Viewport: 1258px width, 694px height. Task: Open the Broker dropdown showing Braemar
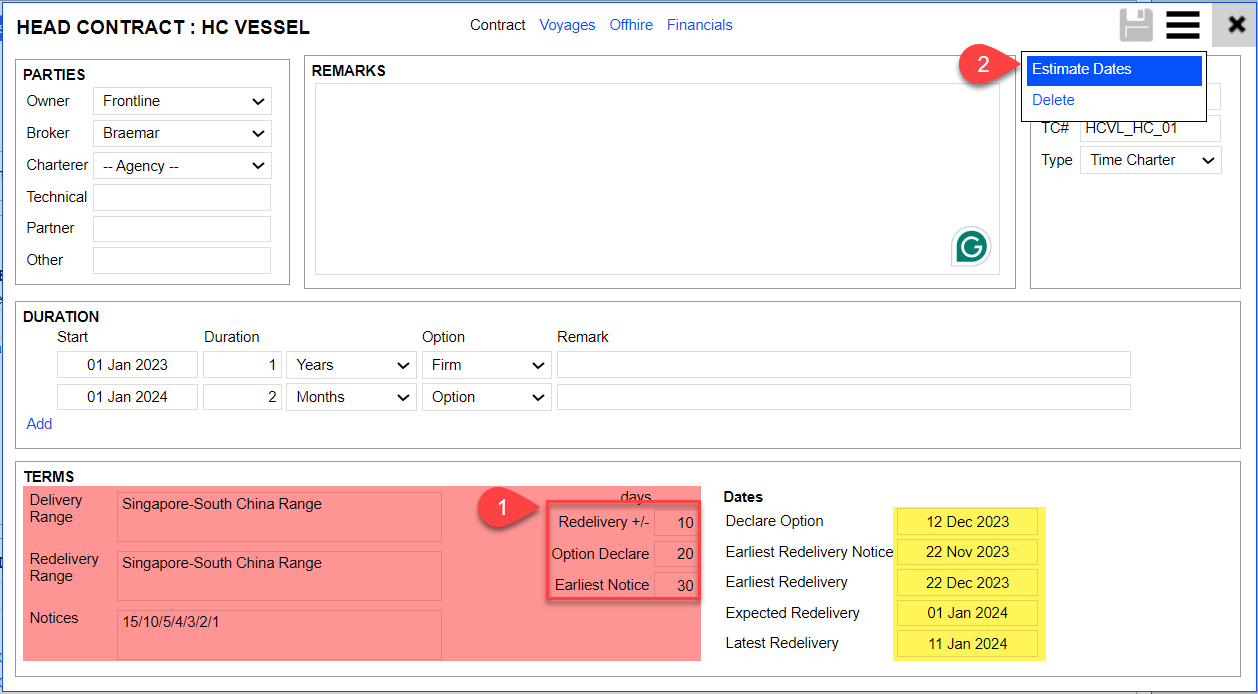click(182, 133)
